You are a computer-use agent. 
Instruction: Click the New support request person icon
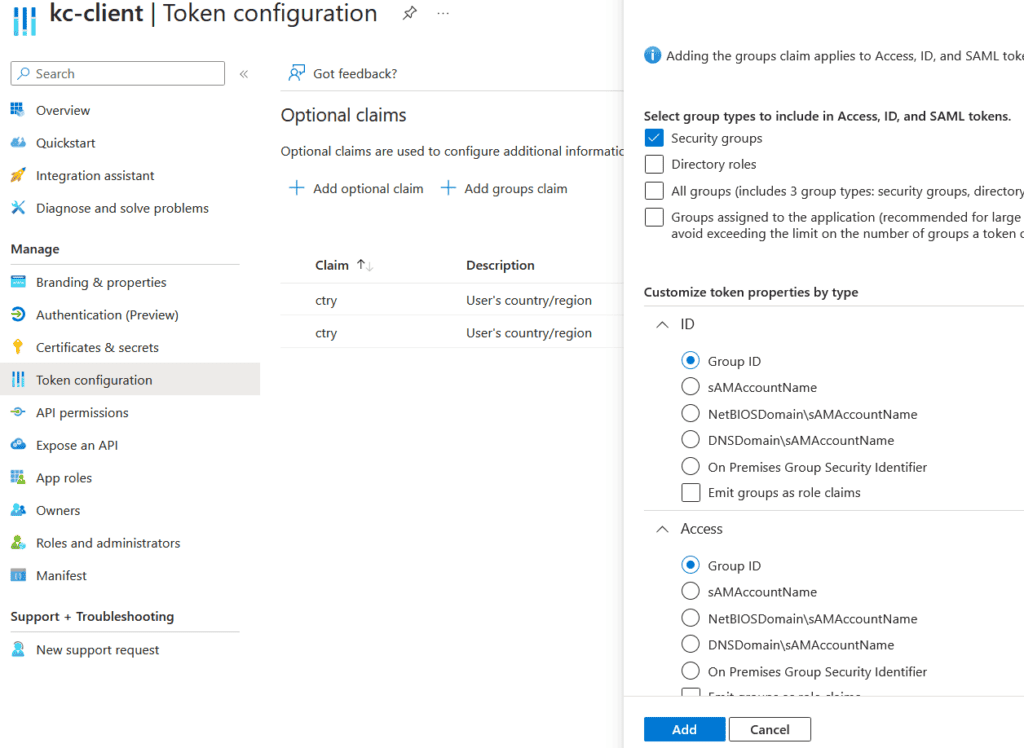[18, 649]
